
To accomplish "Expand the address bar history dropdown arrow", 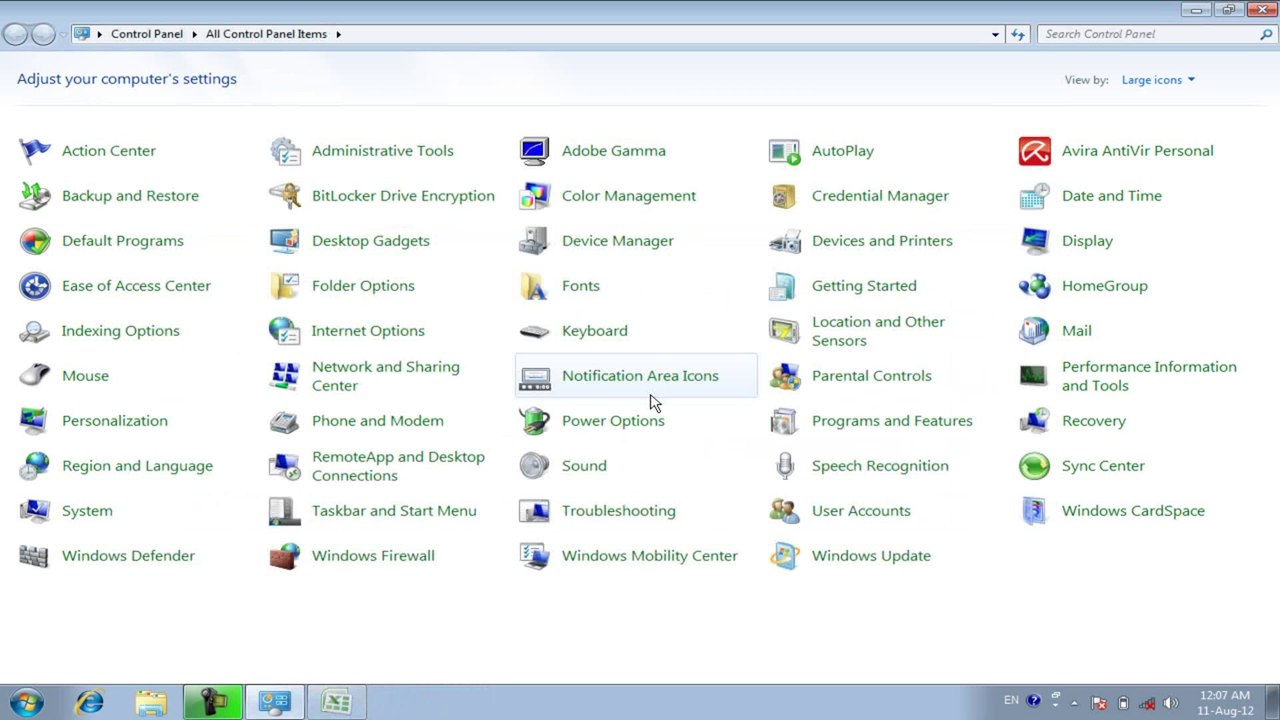I will coord(995,34).
